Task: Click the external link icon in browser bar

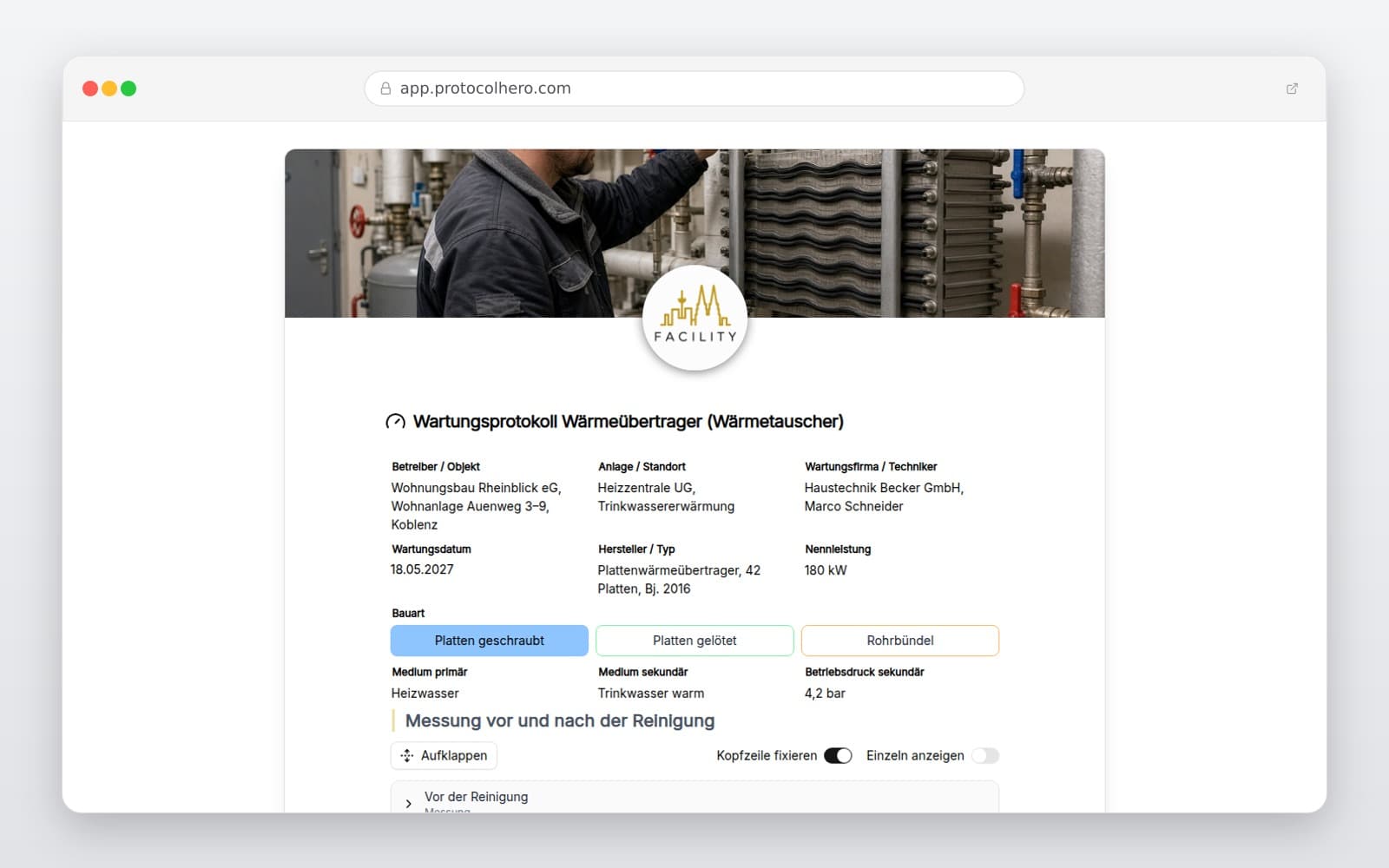Action: [1292, 89]
